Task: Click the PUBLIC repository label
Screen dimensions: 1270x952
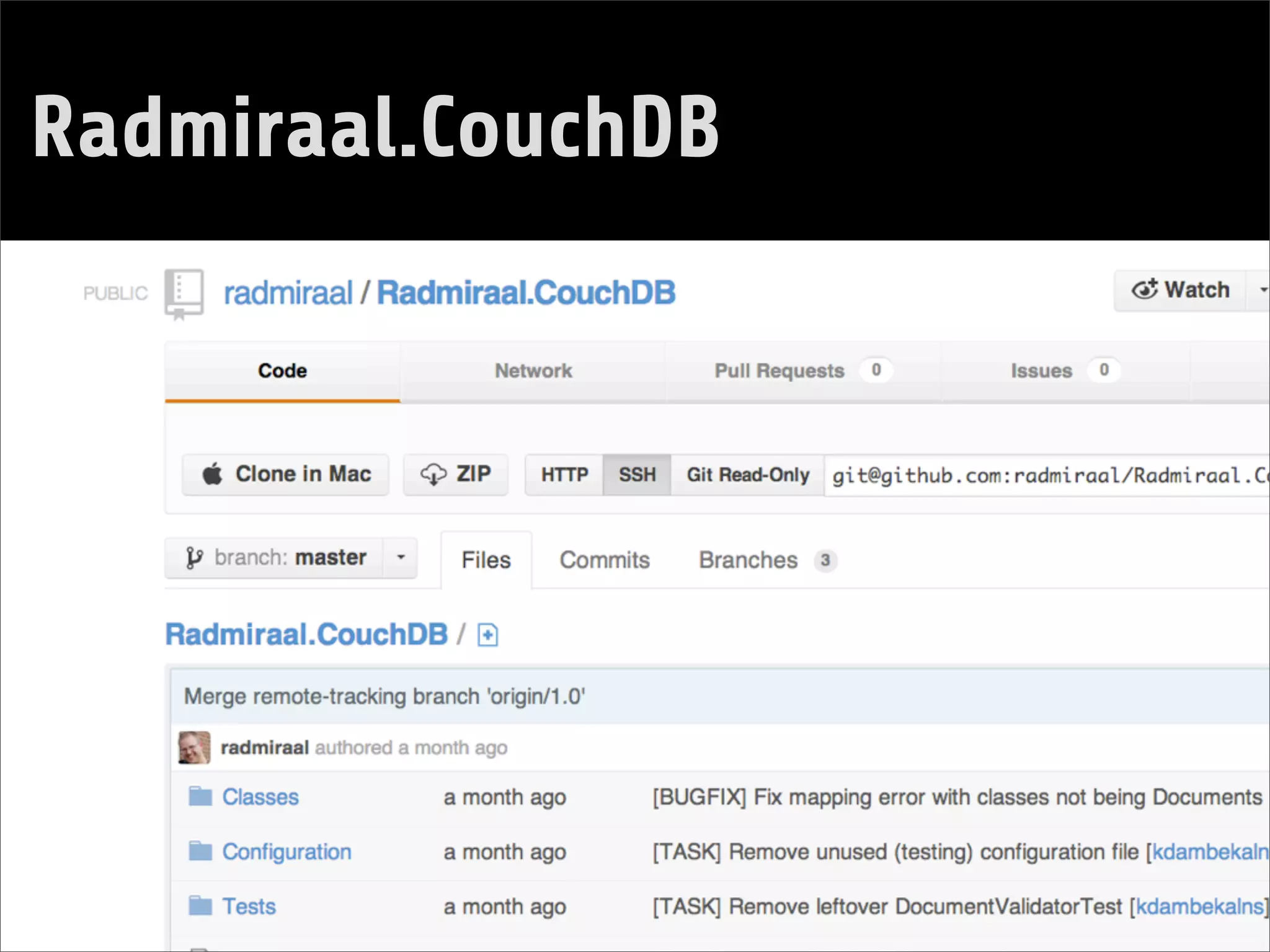Action: [x=115, y=293]
